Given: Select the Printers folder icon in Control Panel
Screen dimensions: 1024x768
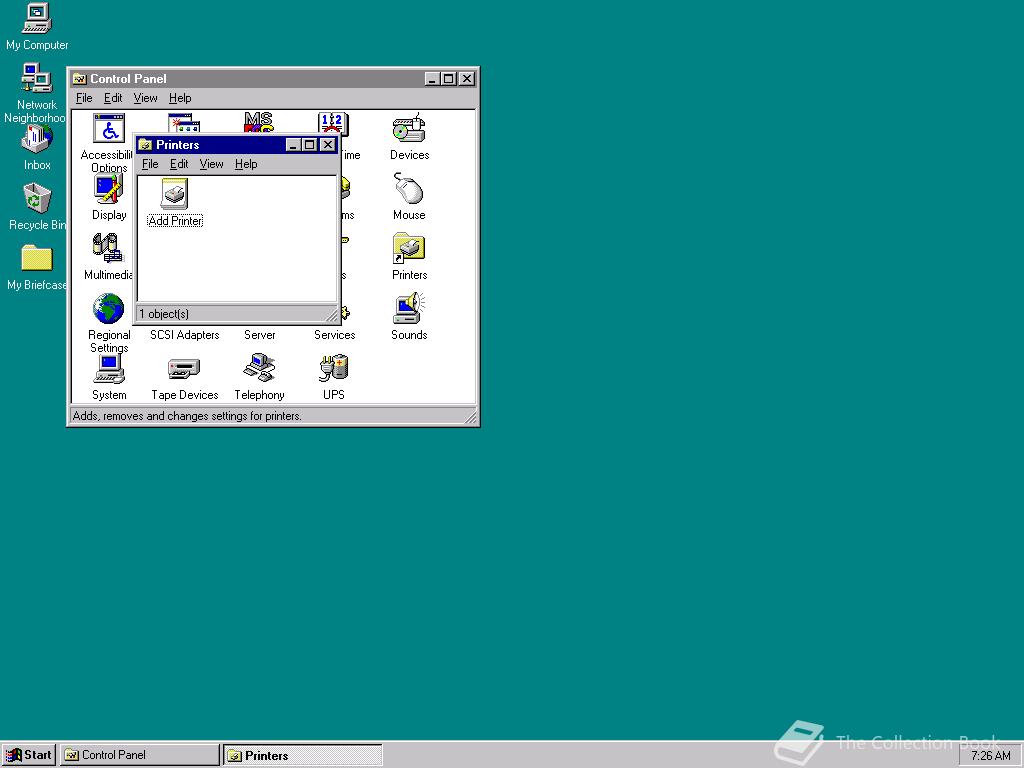Looking at the screenshot, I should pos(409,249).
